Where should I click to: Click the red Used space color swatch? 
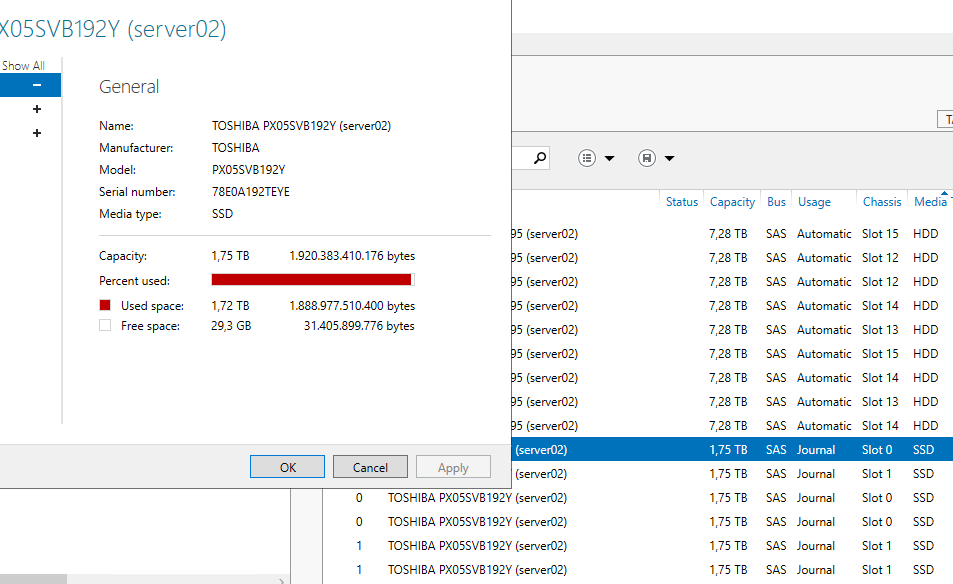pyautogui.click(x=105, y=305)
